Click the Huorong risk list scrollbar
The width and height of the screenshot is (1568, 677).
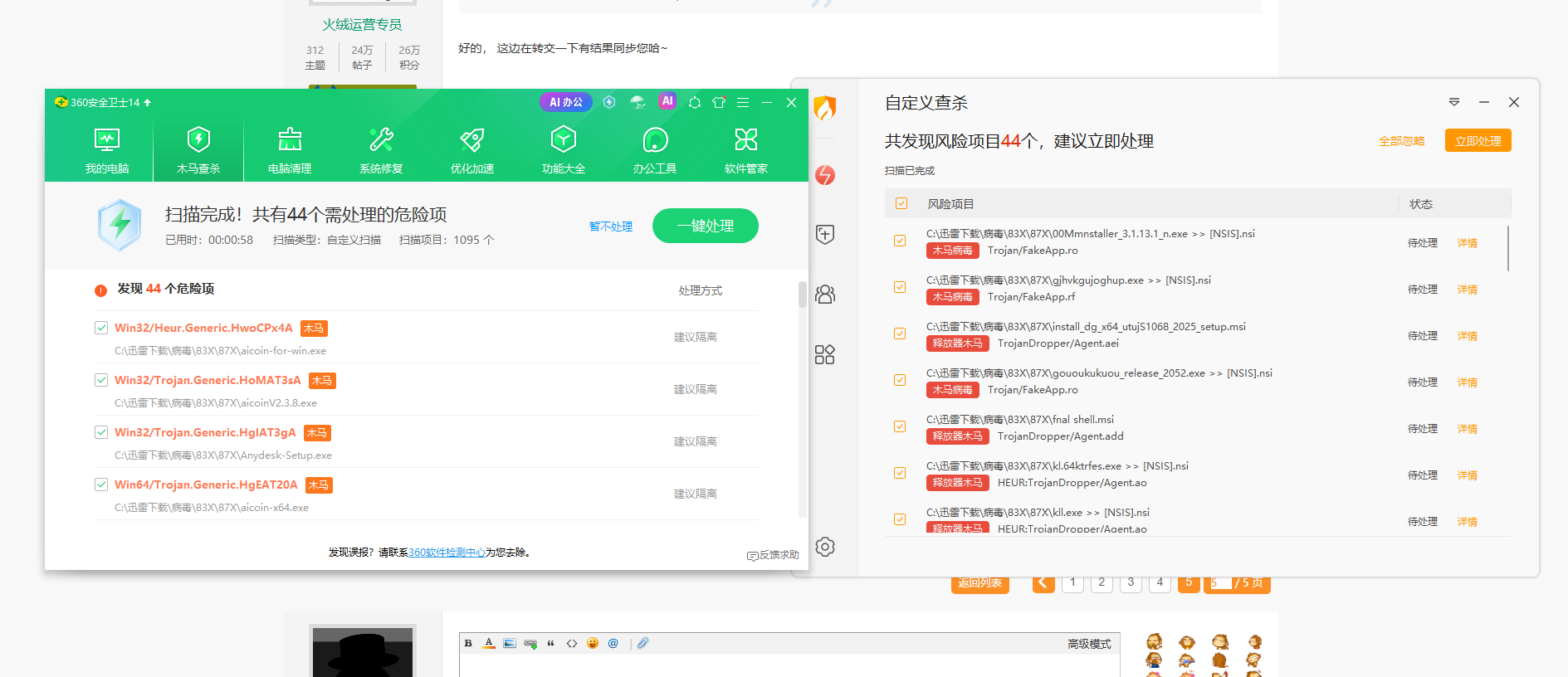point(1508,248)
